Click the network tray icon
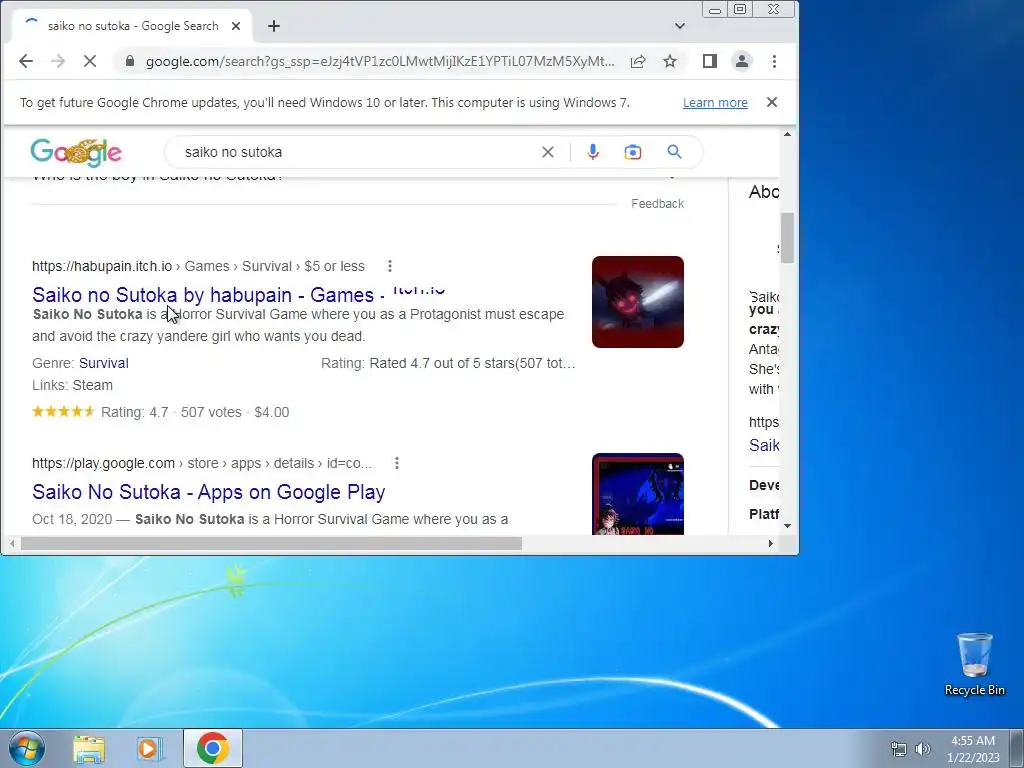Image resolution: width=1024 pixels, height=768 pixels. 899,749
